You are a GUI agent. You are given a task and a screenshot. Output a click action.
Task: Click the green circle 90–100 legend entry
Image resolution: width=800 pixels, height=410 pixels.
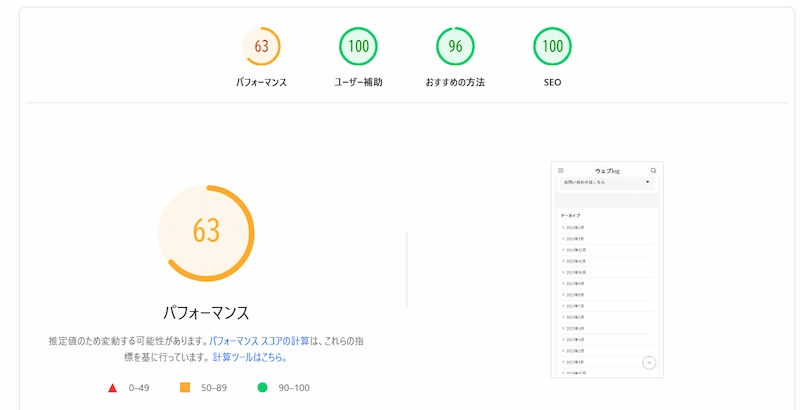click(x=283, y=388)
